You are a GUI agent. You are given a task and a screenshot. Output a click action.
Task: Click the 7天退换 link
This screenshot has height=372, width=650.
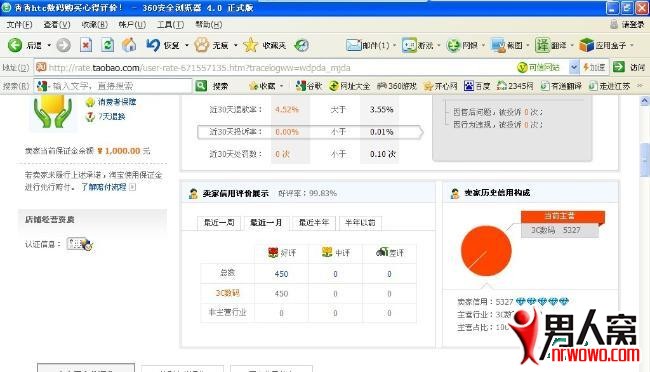point(112,117)
